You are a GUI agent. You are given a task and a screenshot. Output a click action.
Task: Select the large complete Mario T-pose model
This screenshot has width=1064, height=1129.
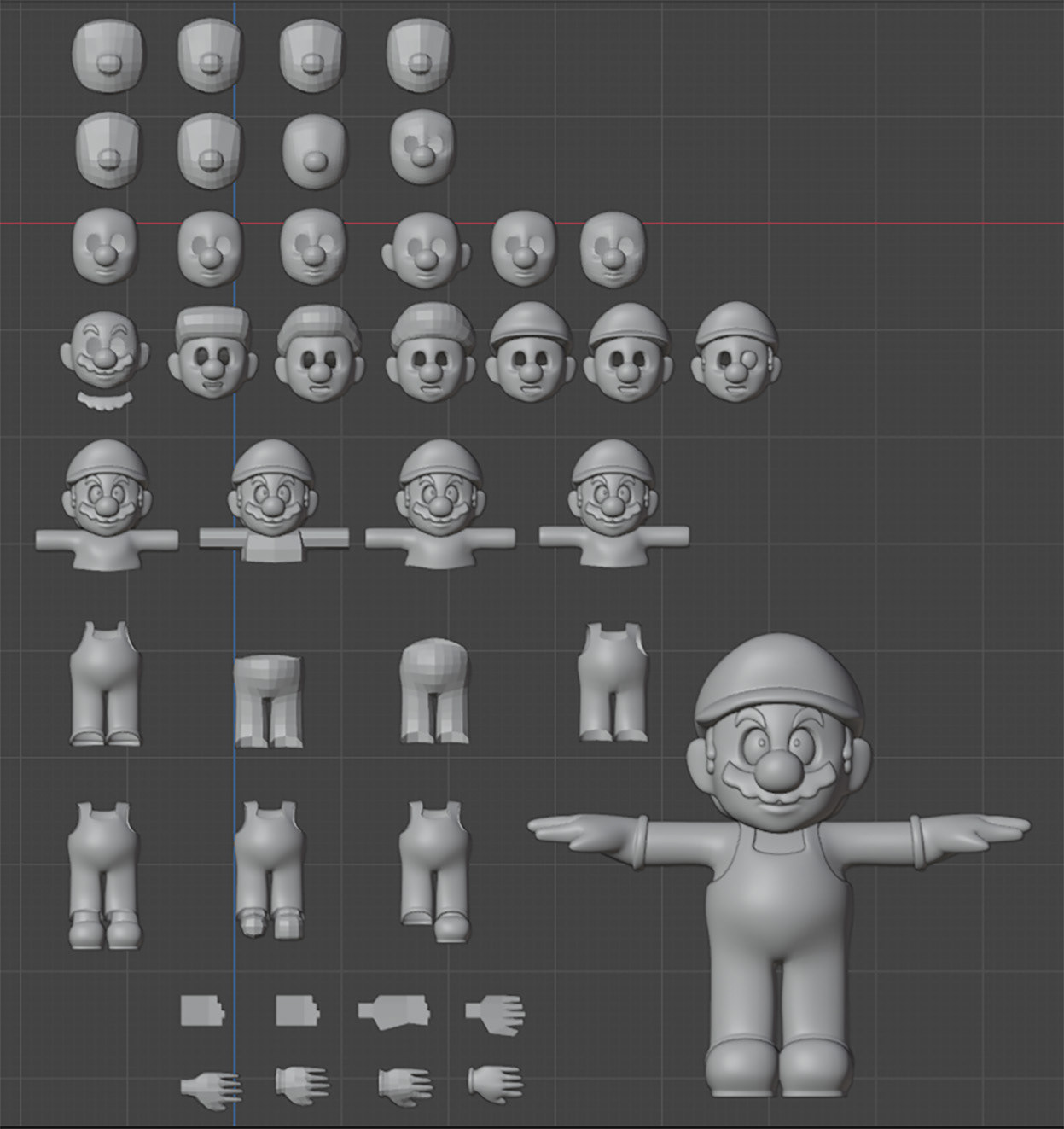tap(779, 864)
